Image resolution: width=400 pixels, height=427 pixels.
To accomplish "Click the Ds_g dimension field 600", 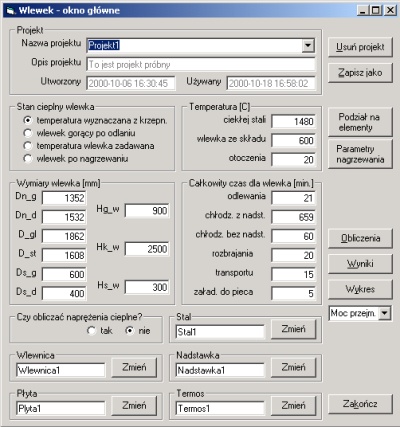I will click(64, 274).
